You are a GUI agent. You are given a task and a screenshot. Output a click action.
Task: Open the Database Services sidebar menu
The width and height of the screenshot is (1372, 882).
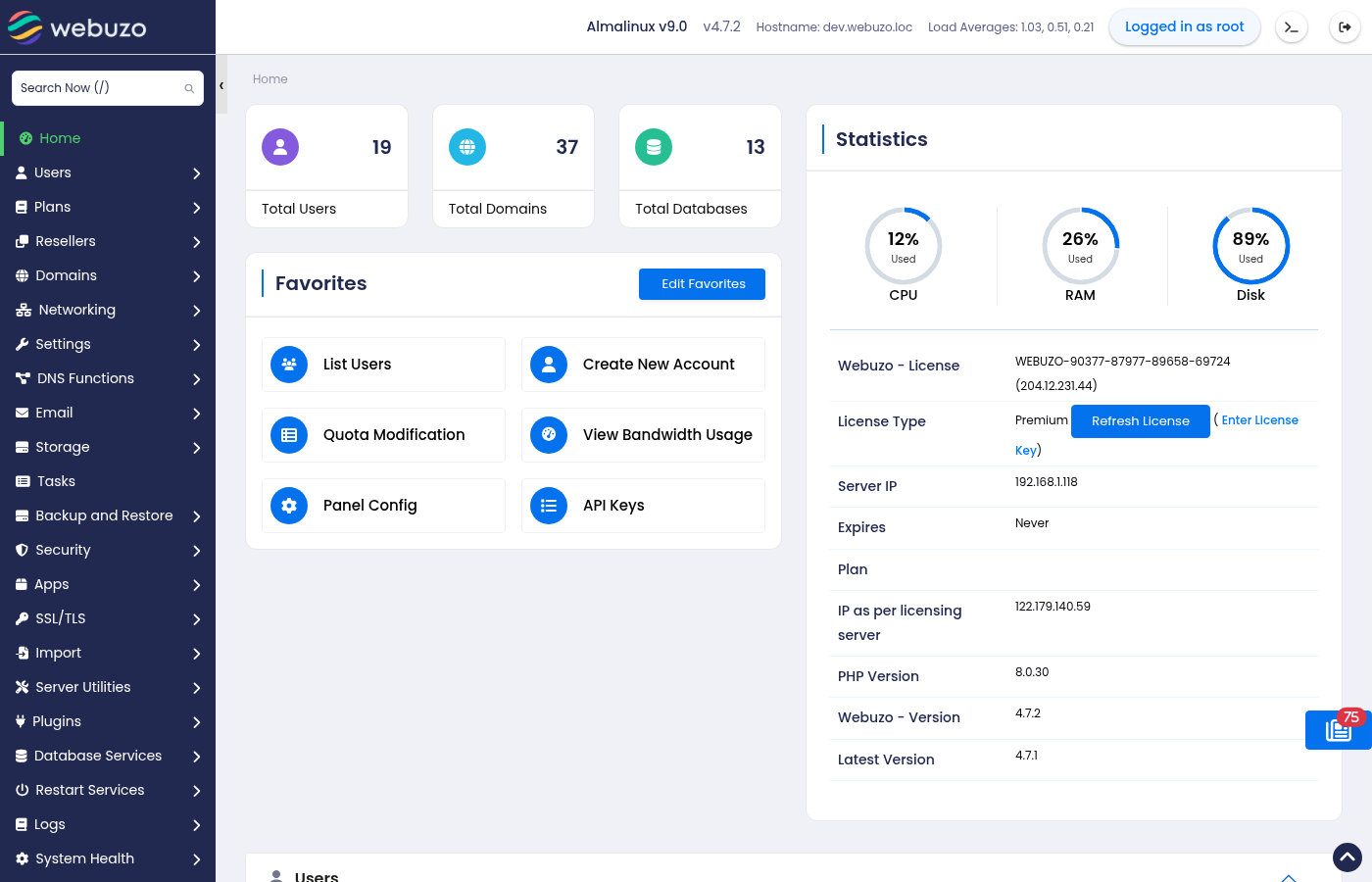108,756
